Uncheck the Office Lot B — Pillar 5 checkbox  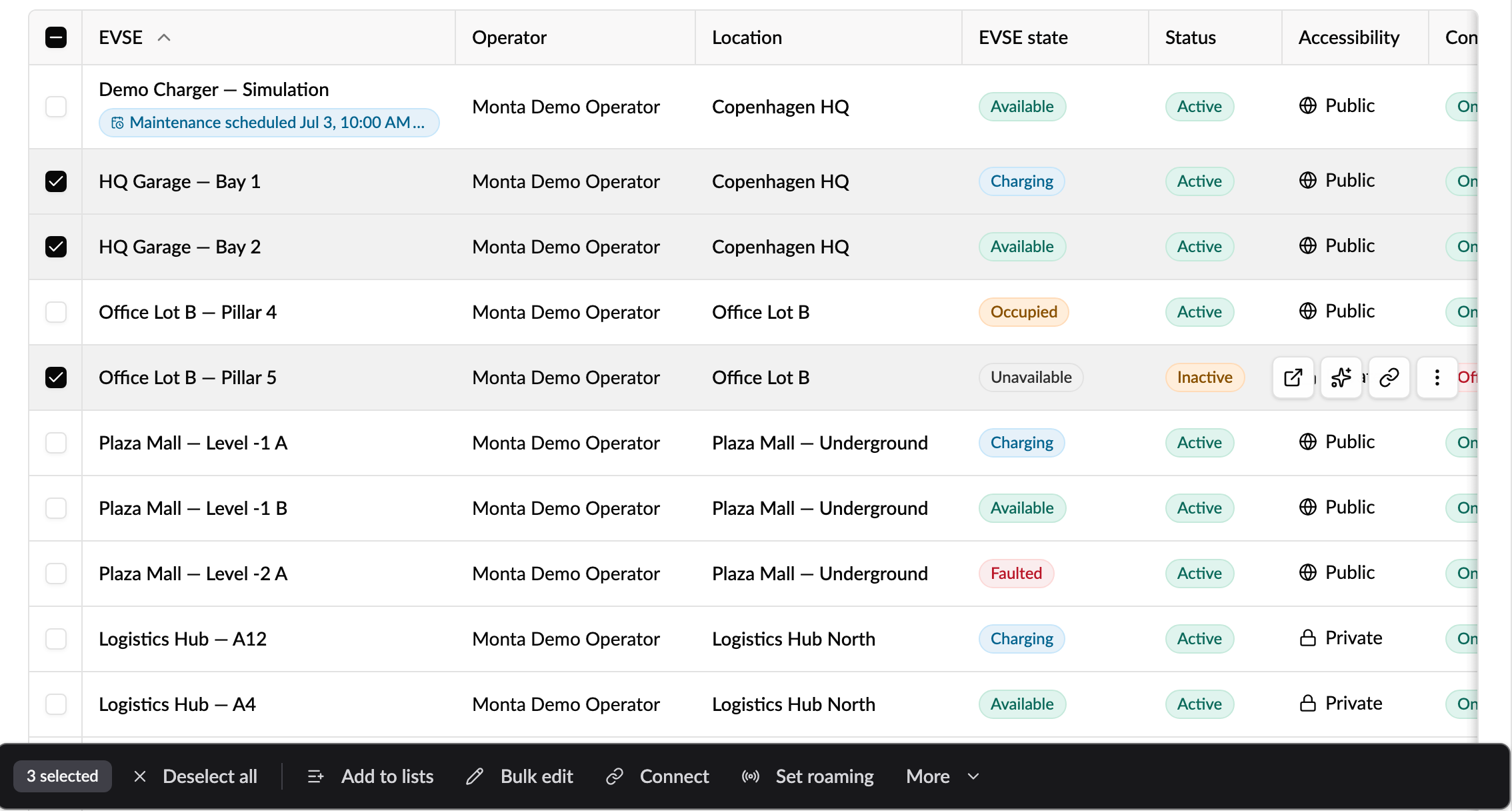click(x=56, y=377)
